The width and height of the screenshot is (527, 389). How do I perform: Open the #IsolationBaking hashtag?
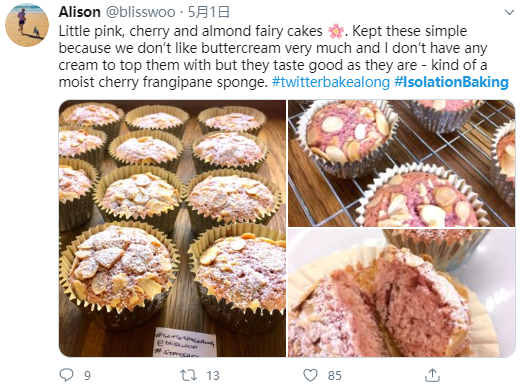click(x=451, y=82)
